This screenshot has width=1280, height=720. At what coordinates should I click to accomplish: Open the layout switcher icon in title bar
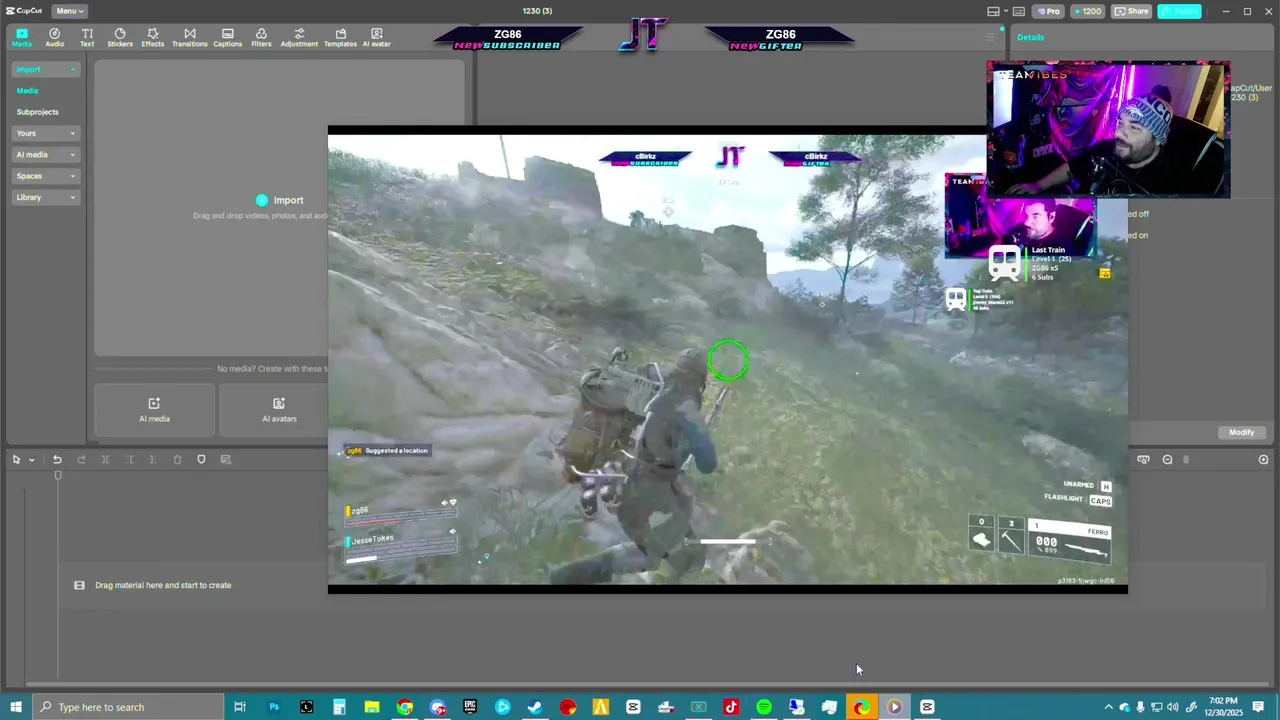(993, 11)
